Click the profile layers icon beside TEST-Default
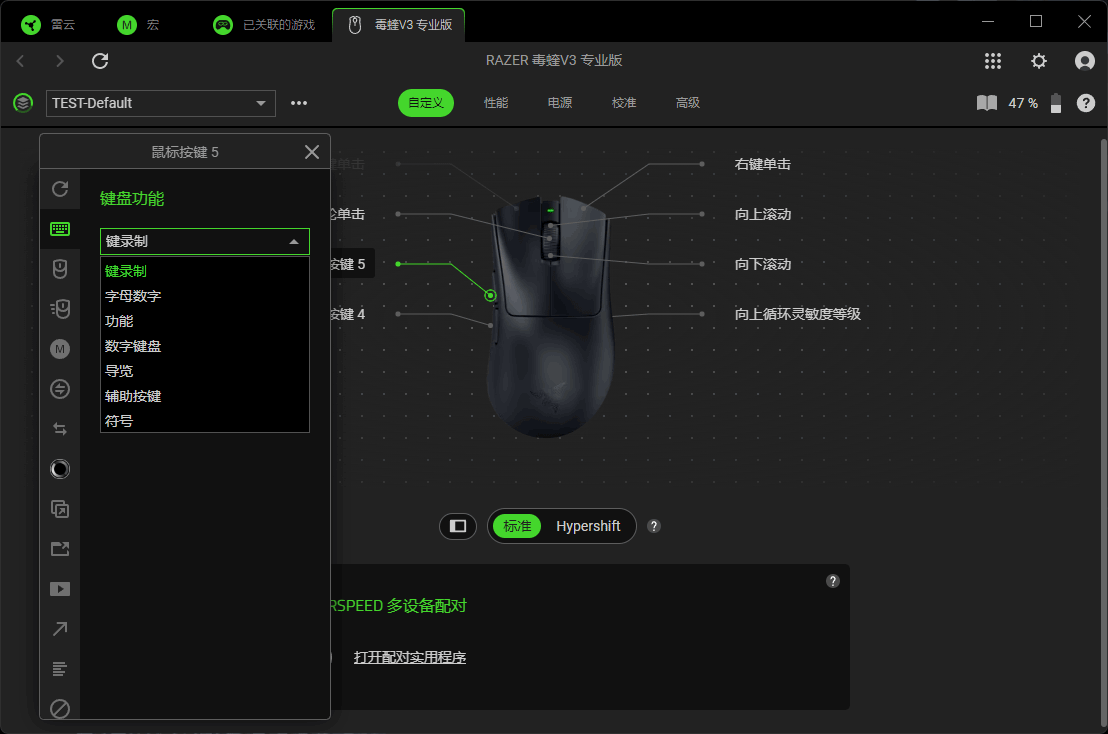Screen dimensions: 1108x734 coord(23,103)
